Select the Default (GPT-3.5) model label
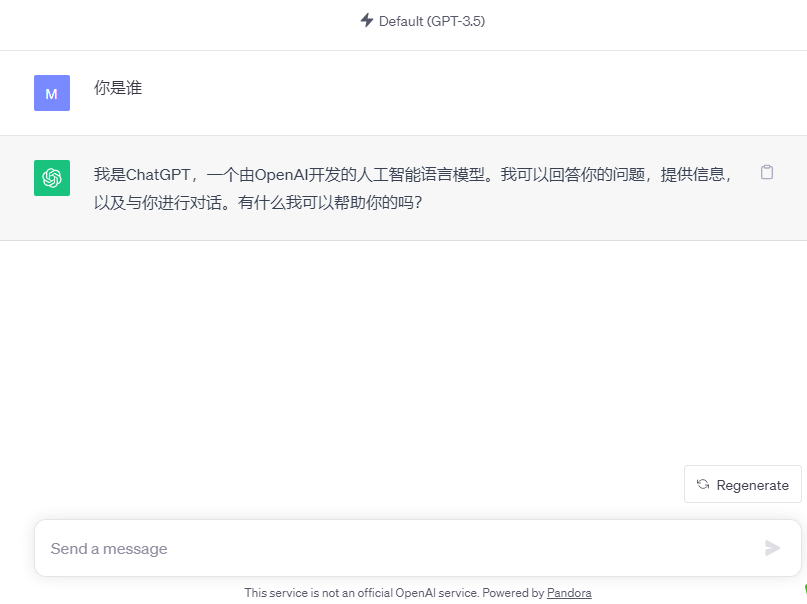The width and height of the screenshot is (807, 604). pos(431,21)
